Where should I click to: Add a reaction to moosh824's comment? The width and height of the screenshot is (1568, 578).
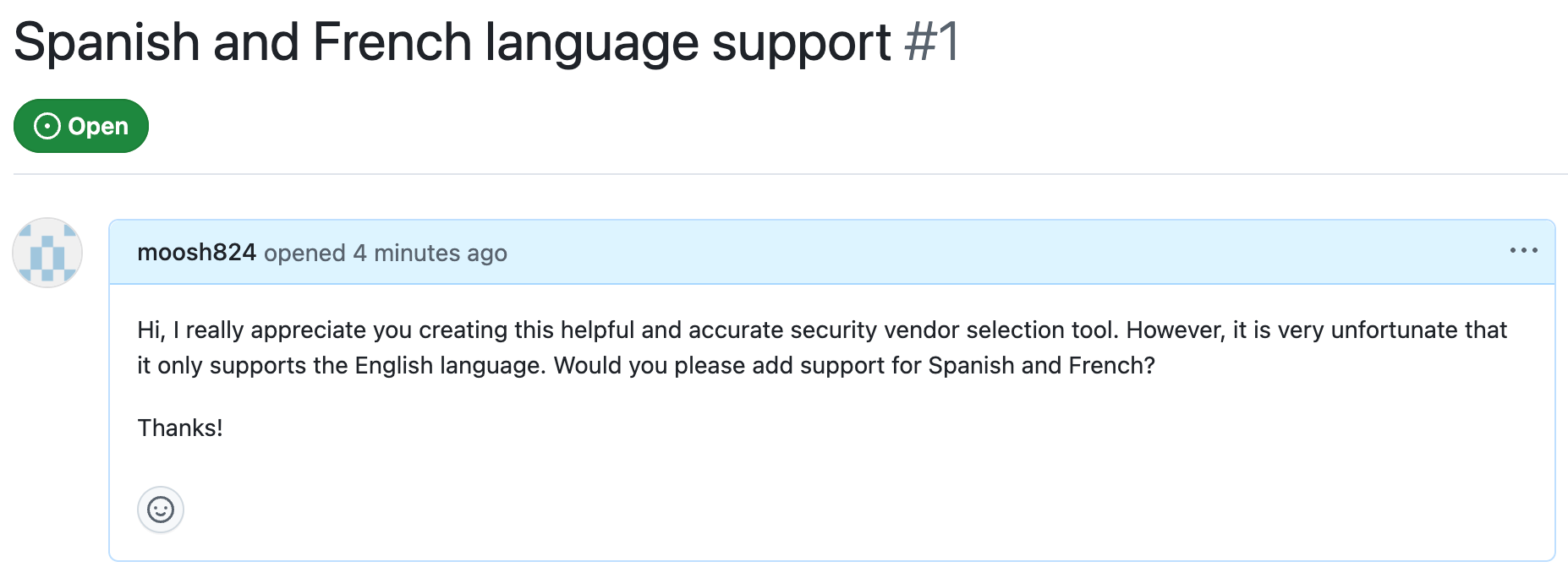point(161,510)
